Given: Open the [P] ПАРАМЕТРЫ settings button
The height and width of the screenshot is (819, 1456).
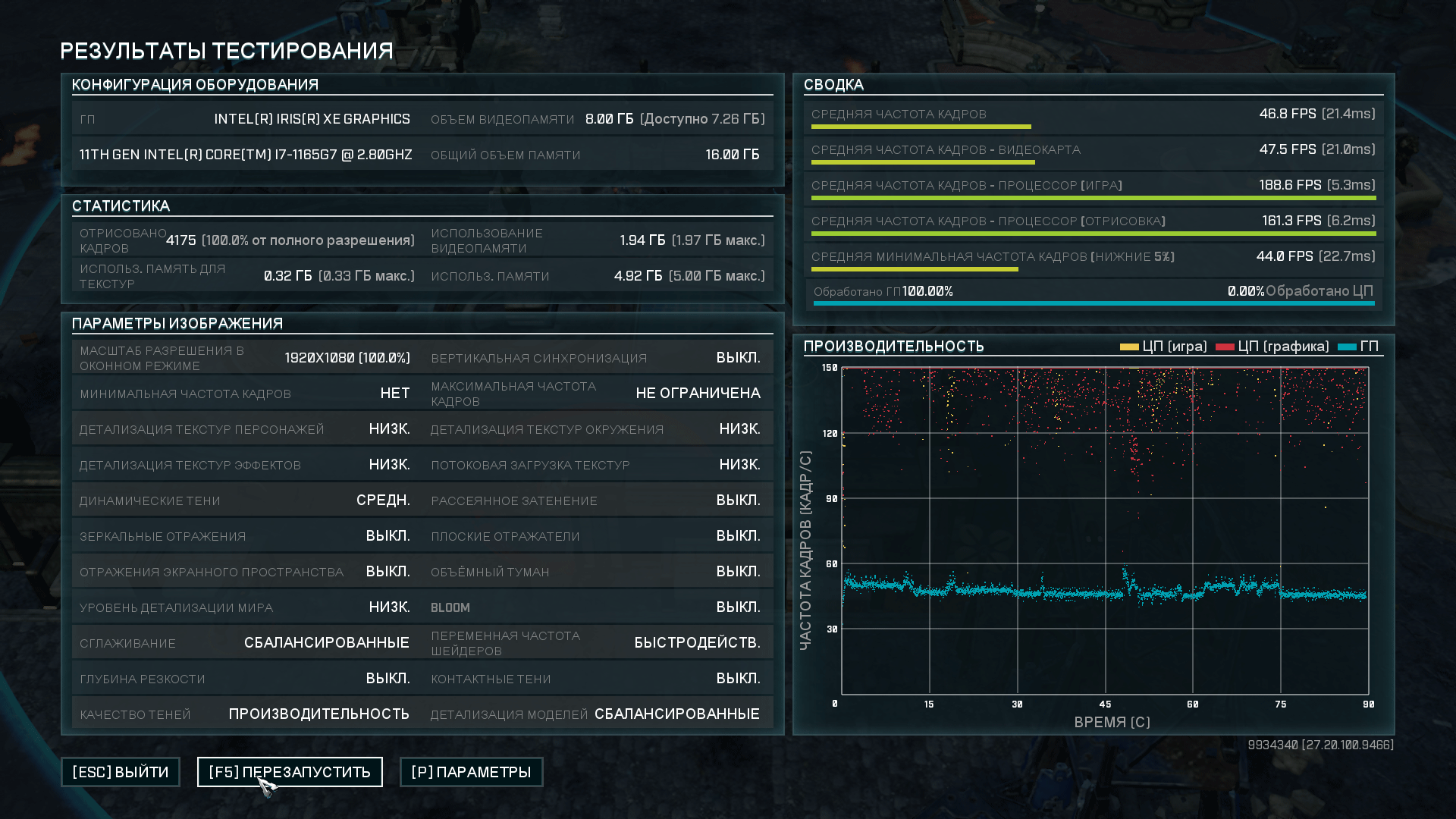Looking at the screenshot, I should click(471, 772).
